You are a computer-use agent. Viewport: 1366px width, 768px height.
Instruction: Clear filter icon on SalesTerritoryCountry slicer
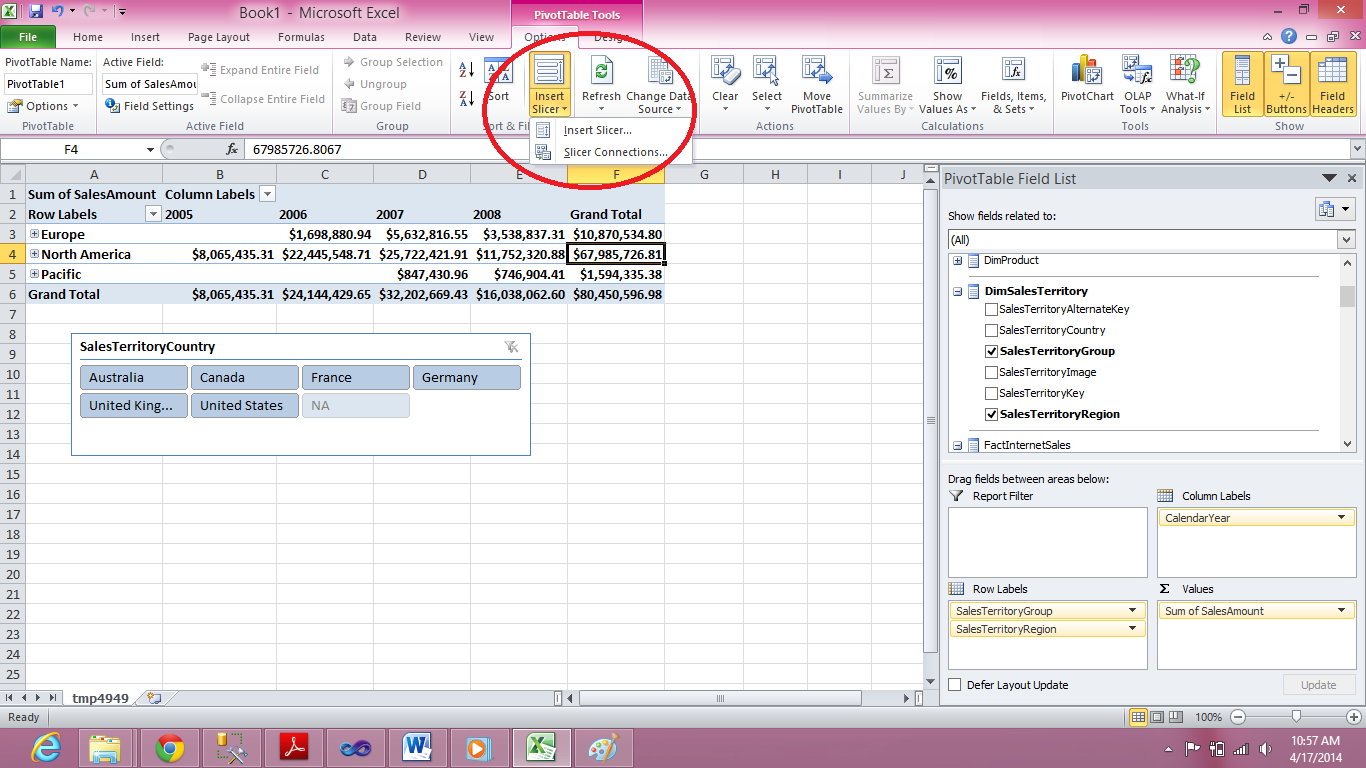[x=511, y=347]
